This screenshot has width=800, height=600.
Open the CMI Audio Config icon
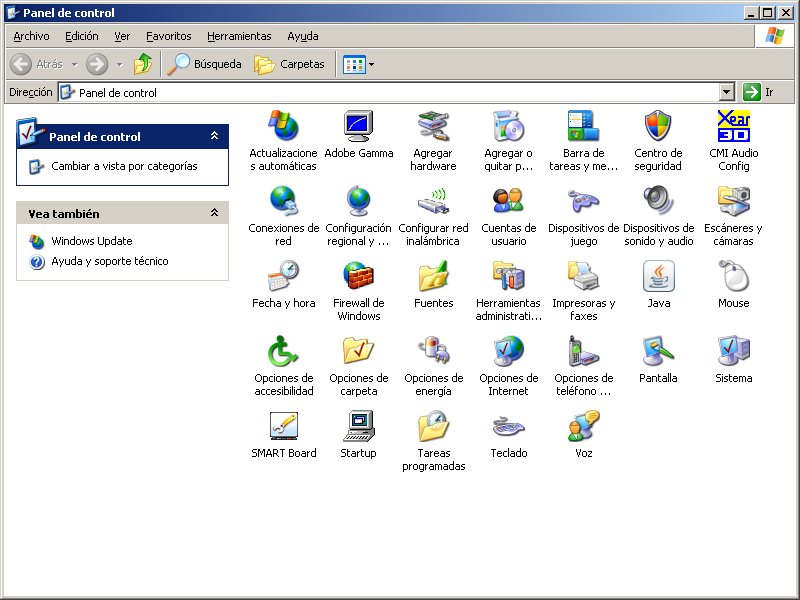pyautogui.click(x=733, y=126)
